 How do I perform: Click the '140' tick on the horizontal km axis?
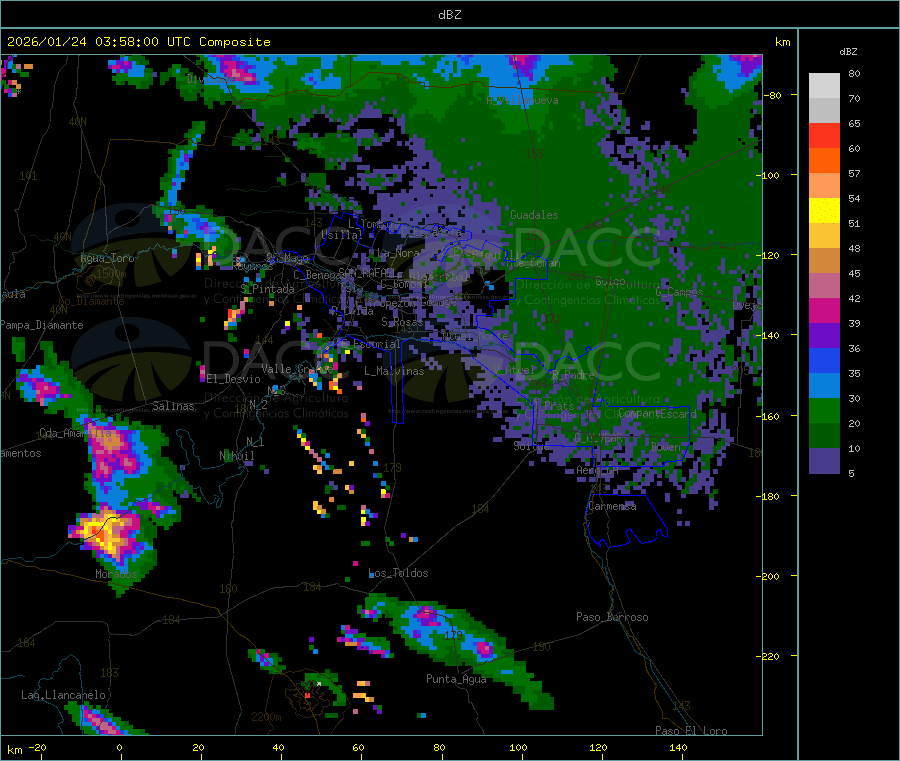pos(678,747)
